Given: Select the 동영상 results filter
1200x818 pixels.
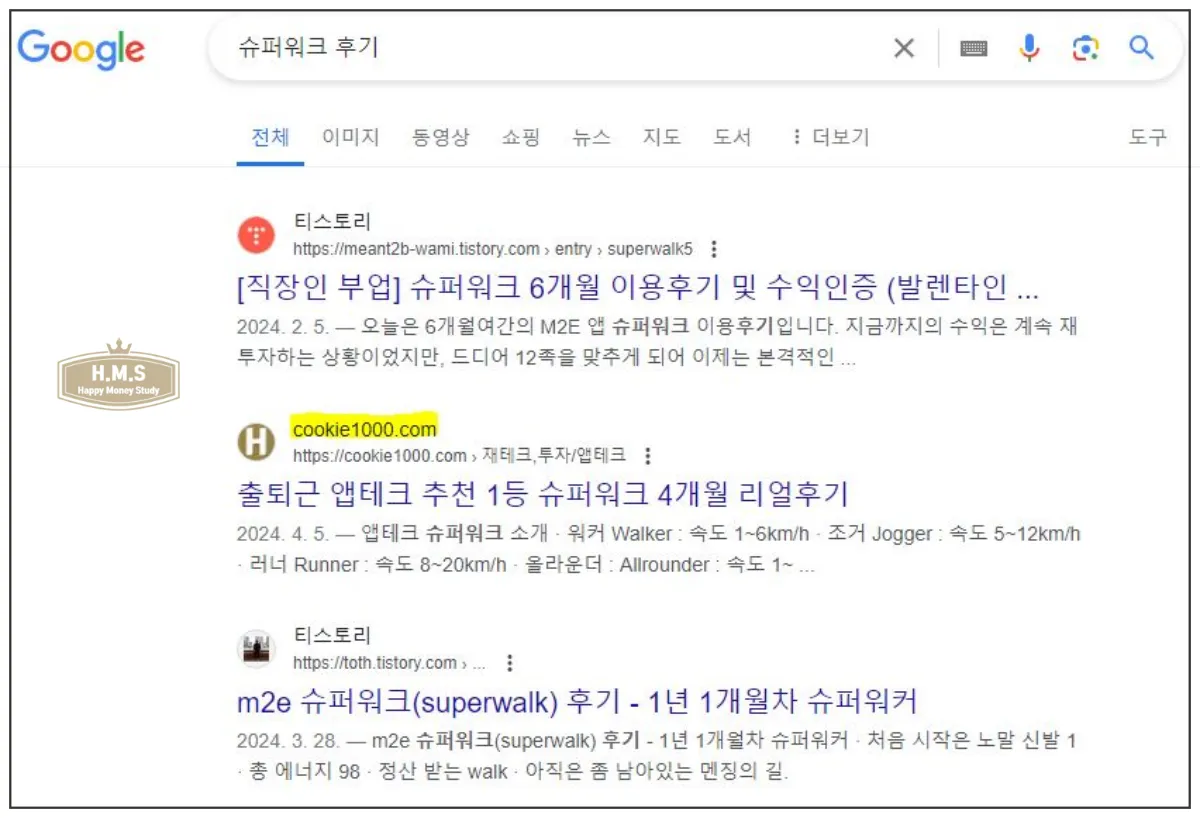Looking at the screenshot, I should 440,137.
